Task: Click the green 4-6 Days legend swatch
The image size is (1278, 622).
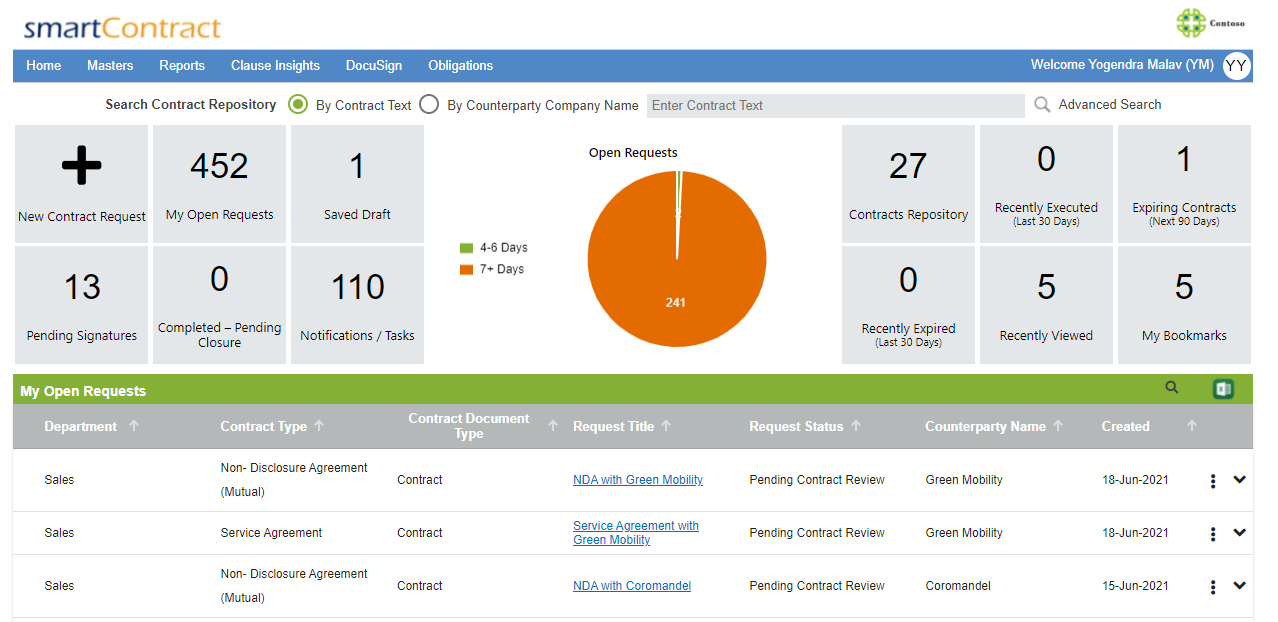Action: tap(466, 248)
